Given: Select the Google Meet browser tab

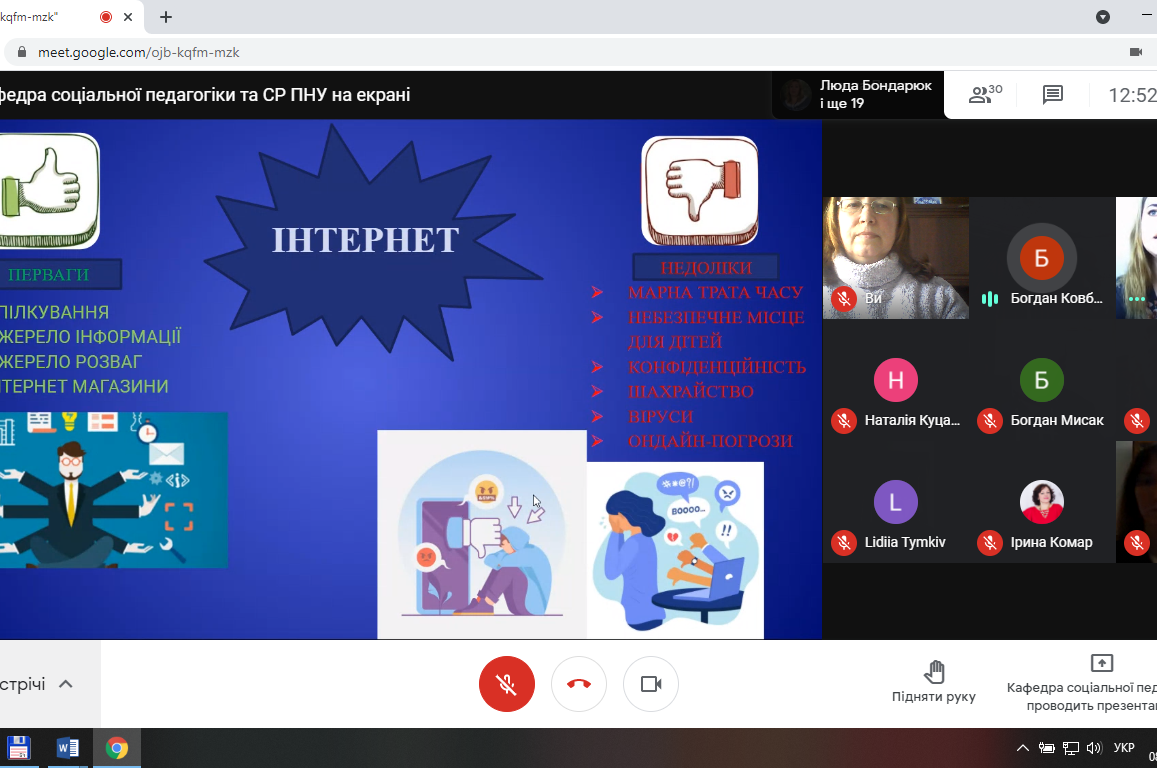Looking at the screenshot, I should click(50, 17).
